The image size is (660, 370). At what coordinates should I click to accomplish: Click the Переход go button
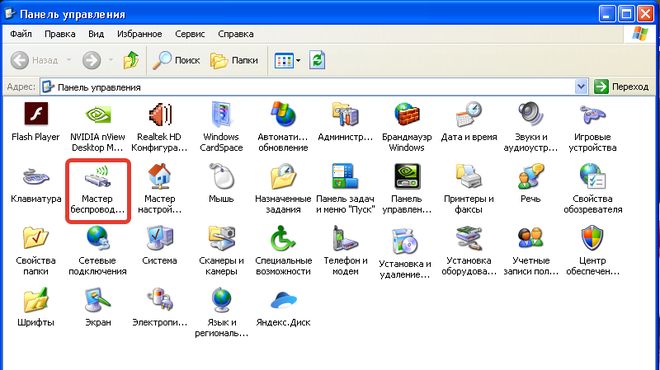622,87
